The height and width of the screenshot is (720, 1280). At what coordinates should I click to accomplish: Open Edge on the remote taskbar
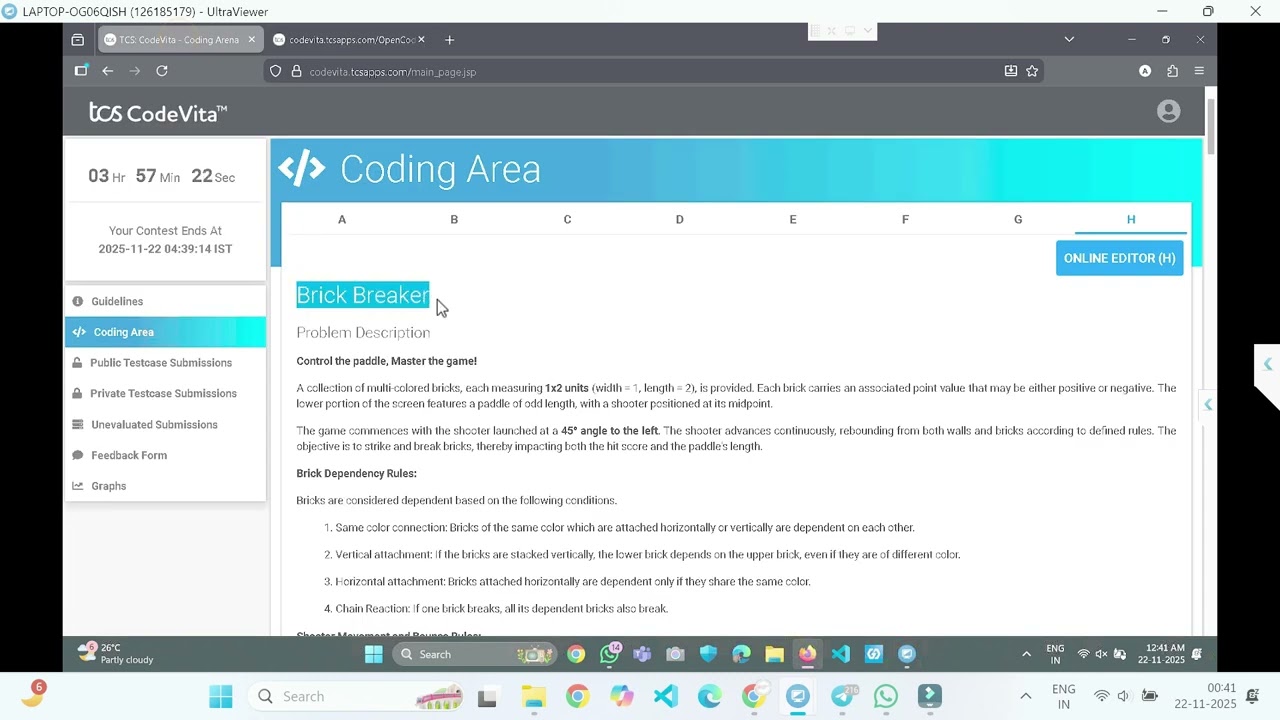pyautogui.click(x=741, y=654)
